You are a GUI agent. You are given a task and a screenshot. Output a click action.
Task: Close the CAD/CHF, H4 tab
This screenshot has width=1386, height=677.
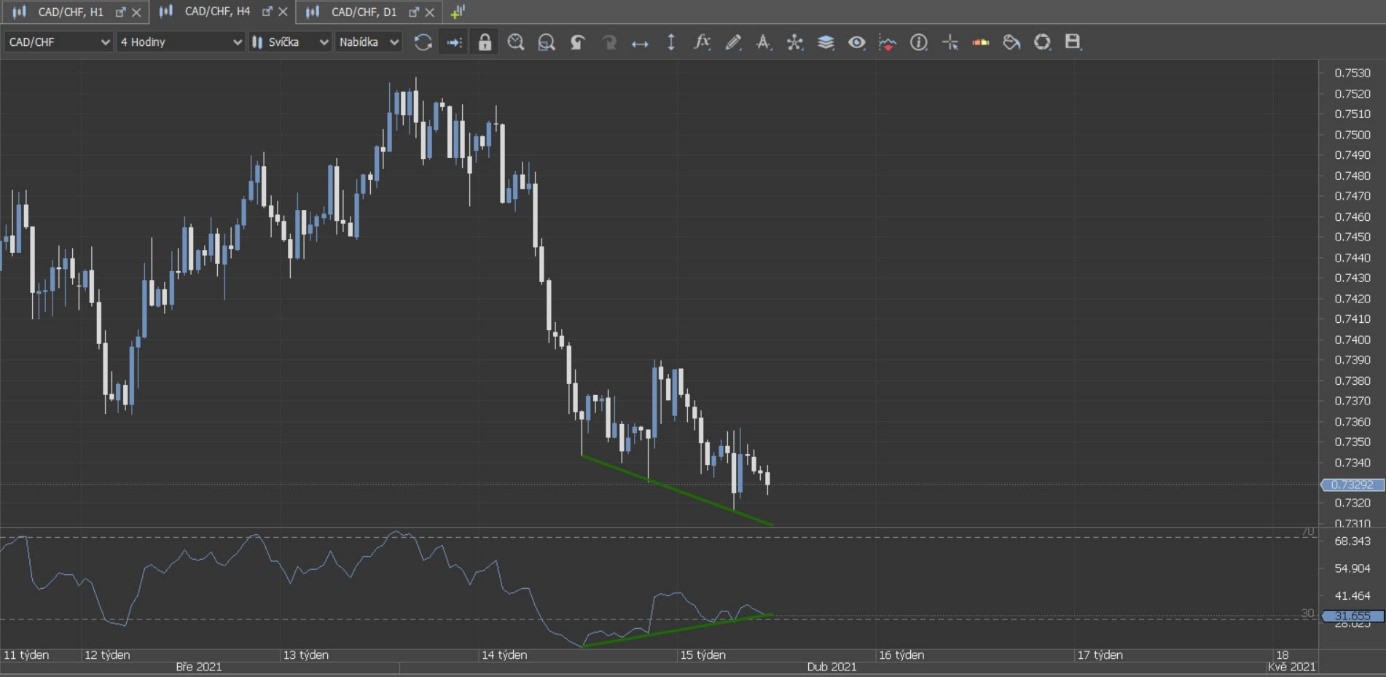click(283, 12)
